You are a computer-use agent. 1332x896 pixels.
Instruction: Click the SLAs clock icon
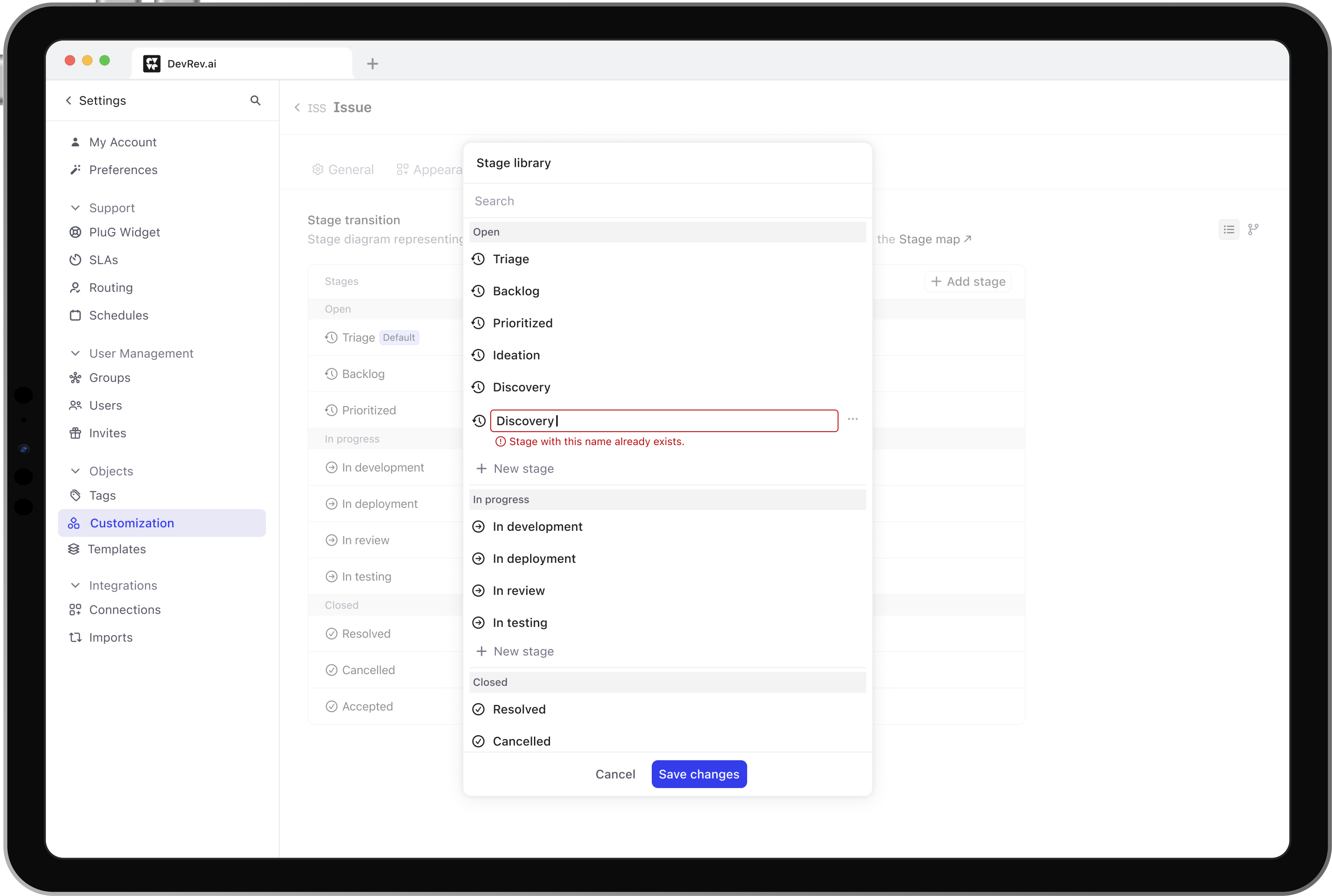(75, 260)
